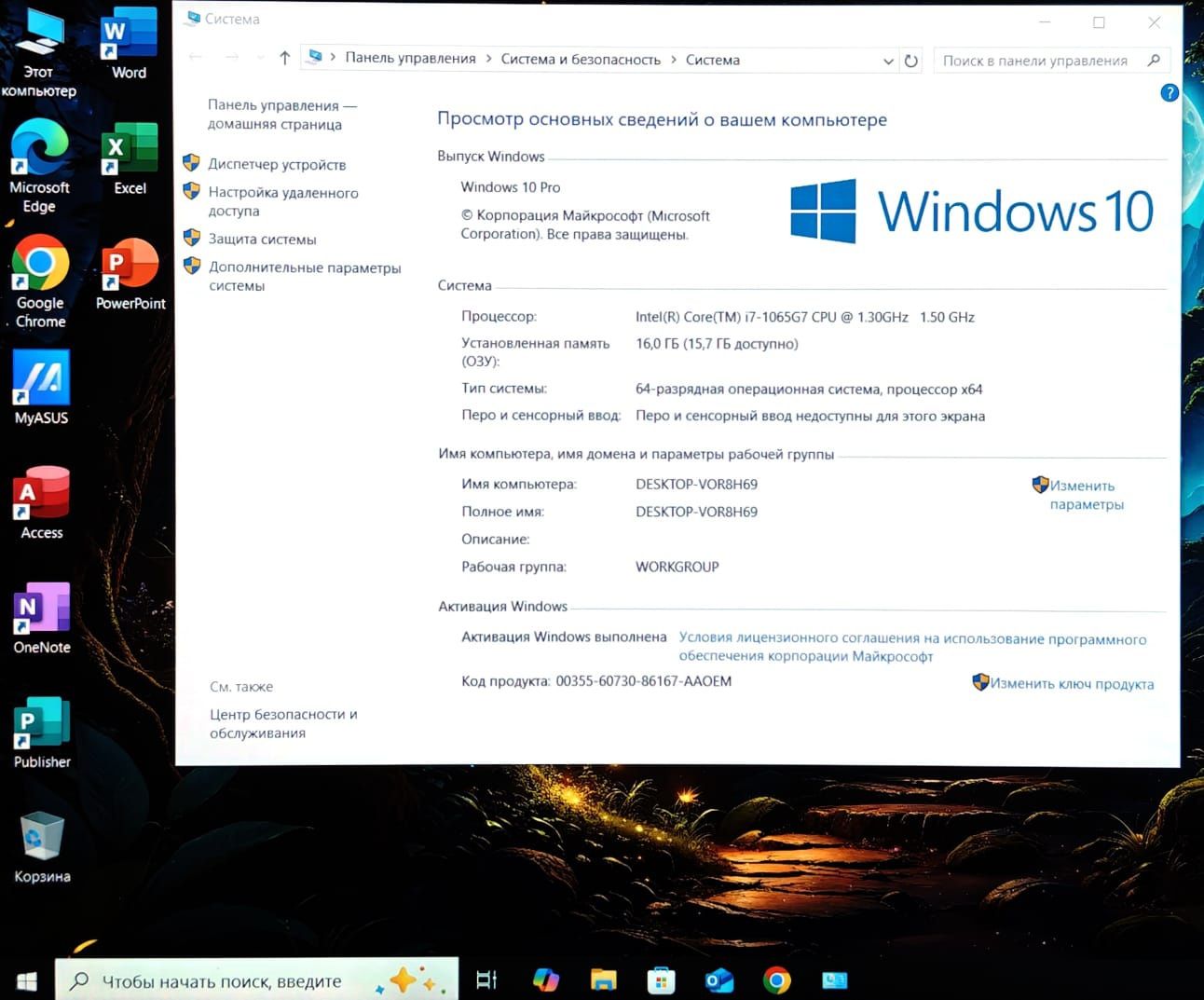Select the OneNote desktop shortcut
Image resolution: width=1204 pixels, height=1000 pixels.
pos(41,618)
